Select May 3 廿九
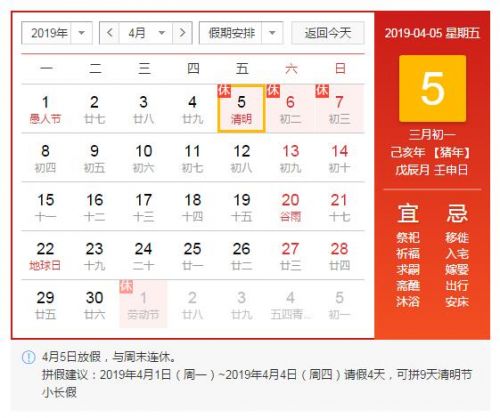500x418 pixels. pos(241,305)
